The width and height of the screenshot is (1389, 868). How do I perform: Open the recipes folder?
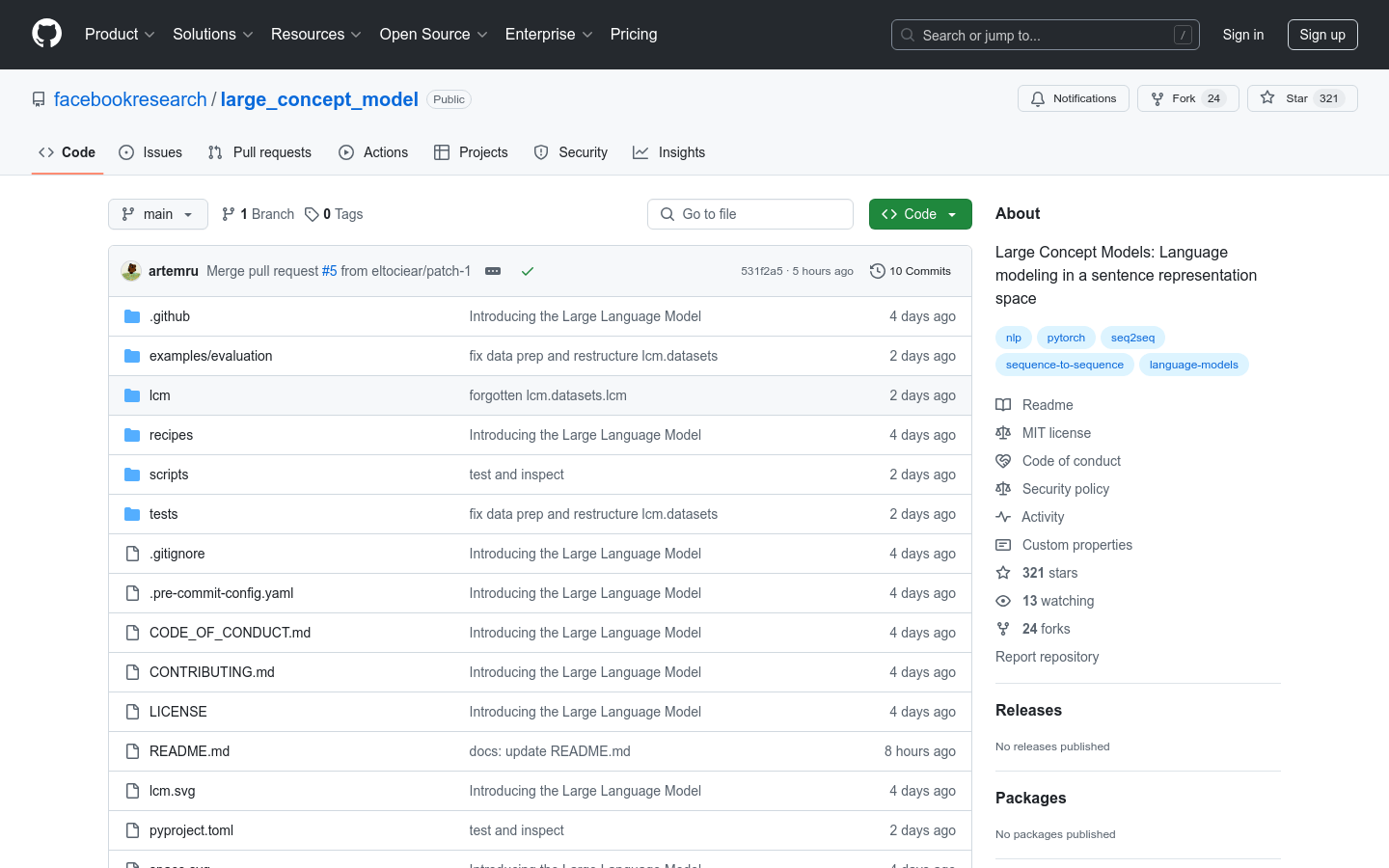171,435
